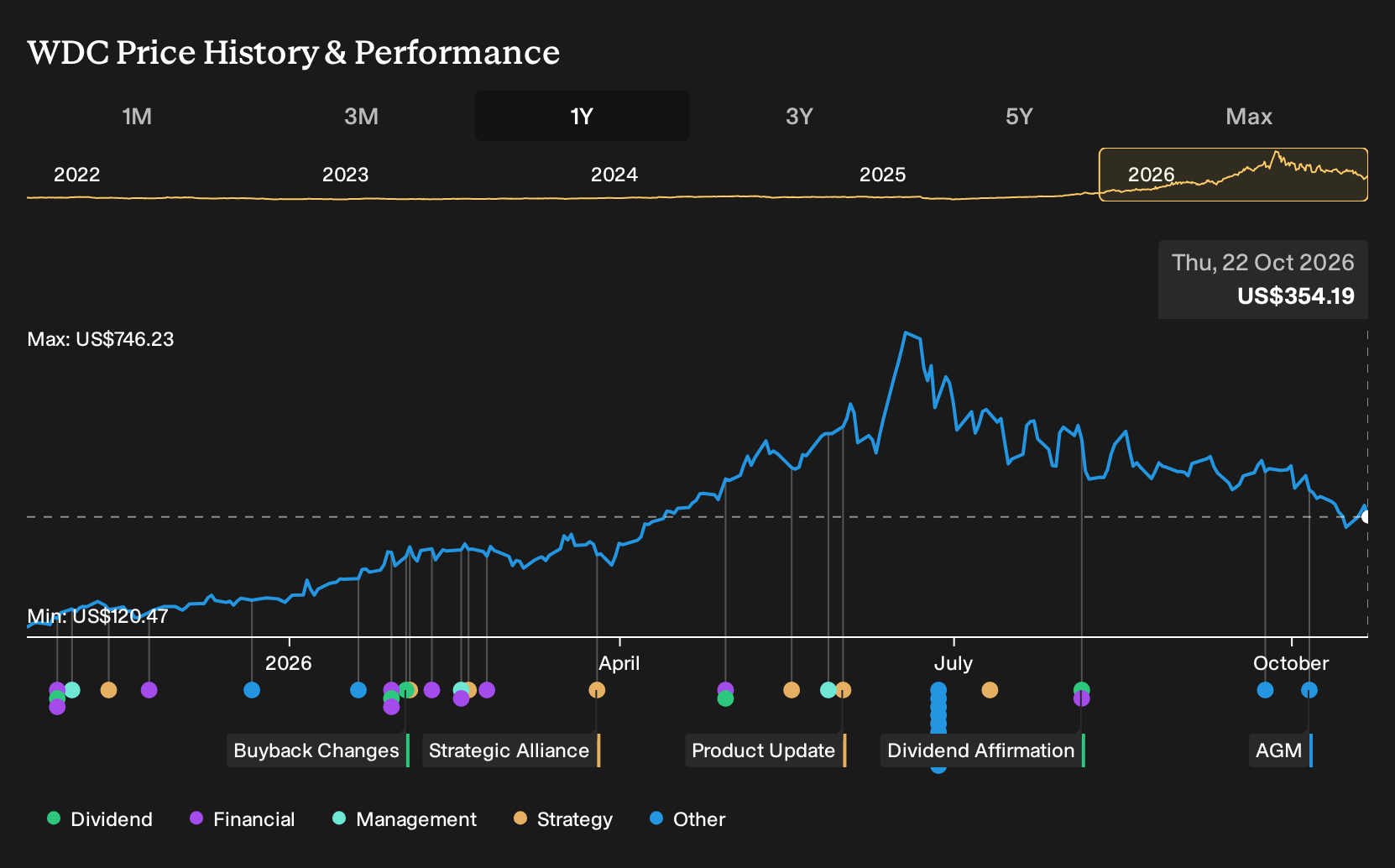Image resolution: width=1395 pixels, height=868 pixels.
Task: Toggle Financial events in the legend
Action: coord(243,819)
